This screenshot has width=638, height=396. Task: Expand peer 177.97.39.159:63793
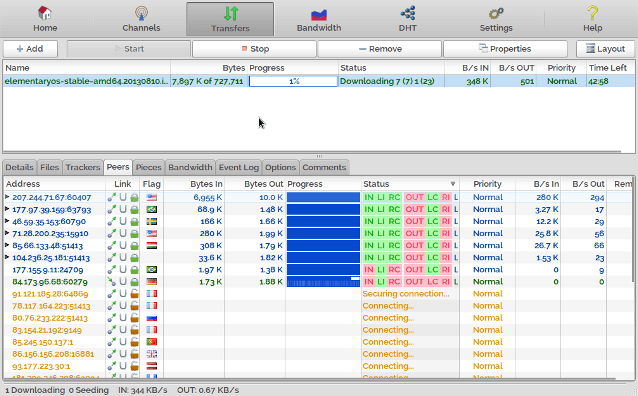[x=7, y=209]
